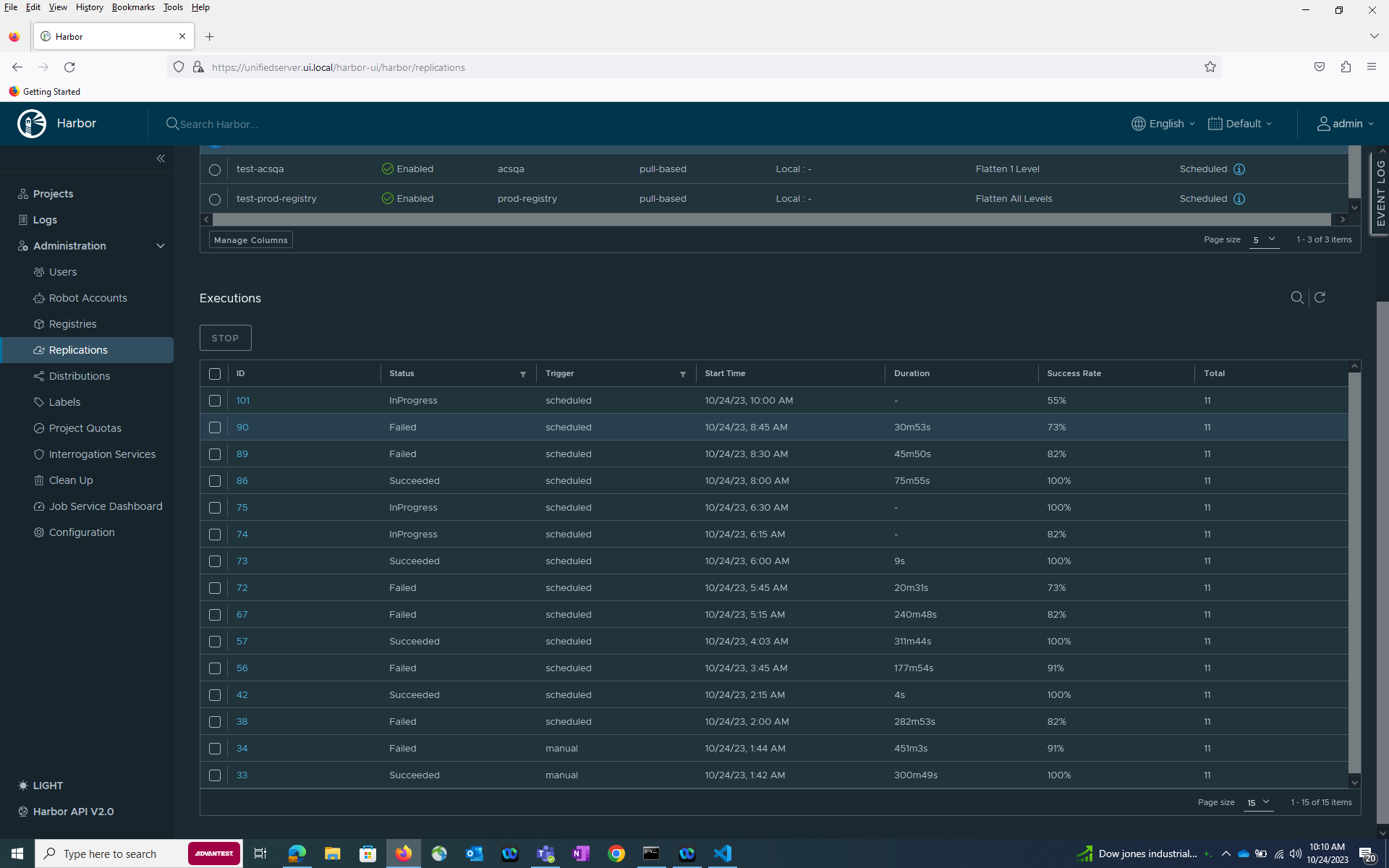
Task: Collapse the Administration section
Action: (x=161, y=246)
